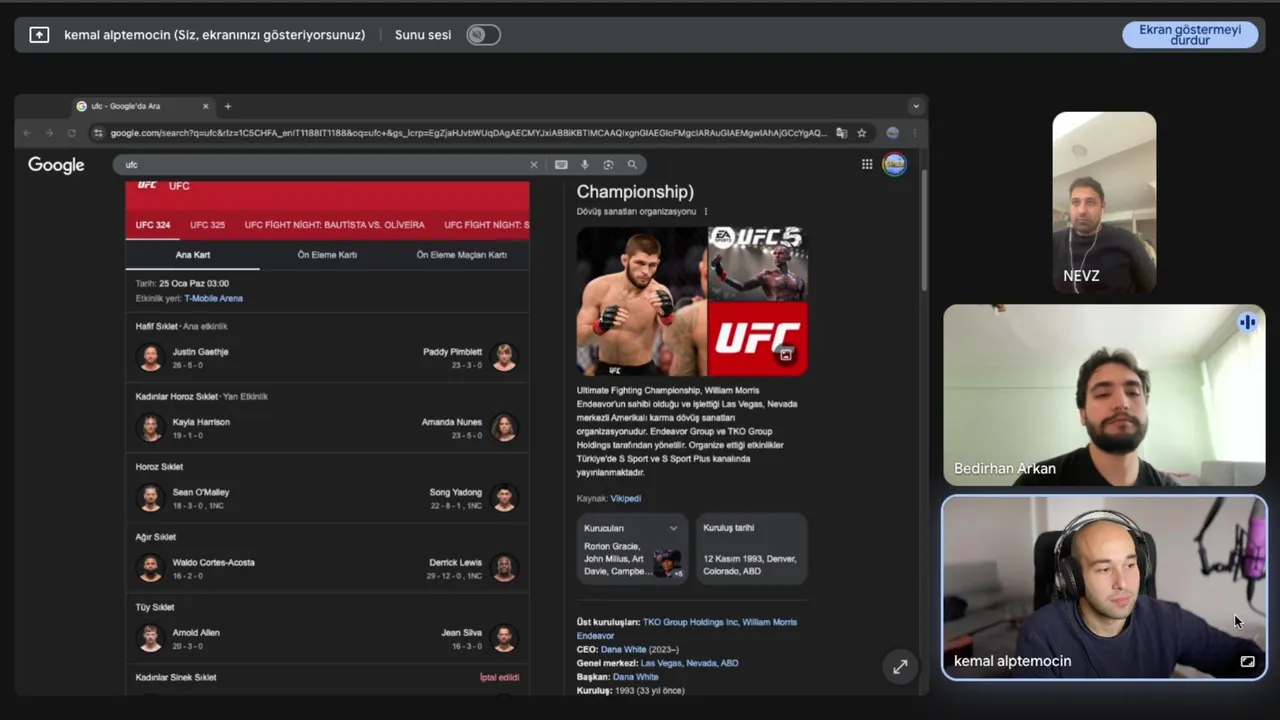1280x720 pixels.
Task: Open the tab search dropdown arrow
Action: click(x=915, y=106)
